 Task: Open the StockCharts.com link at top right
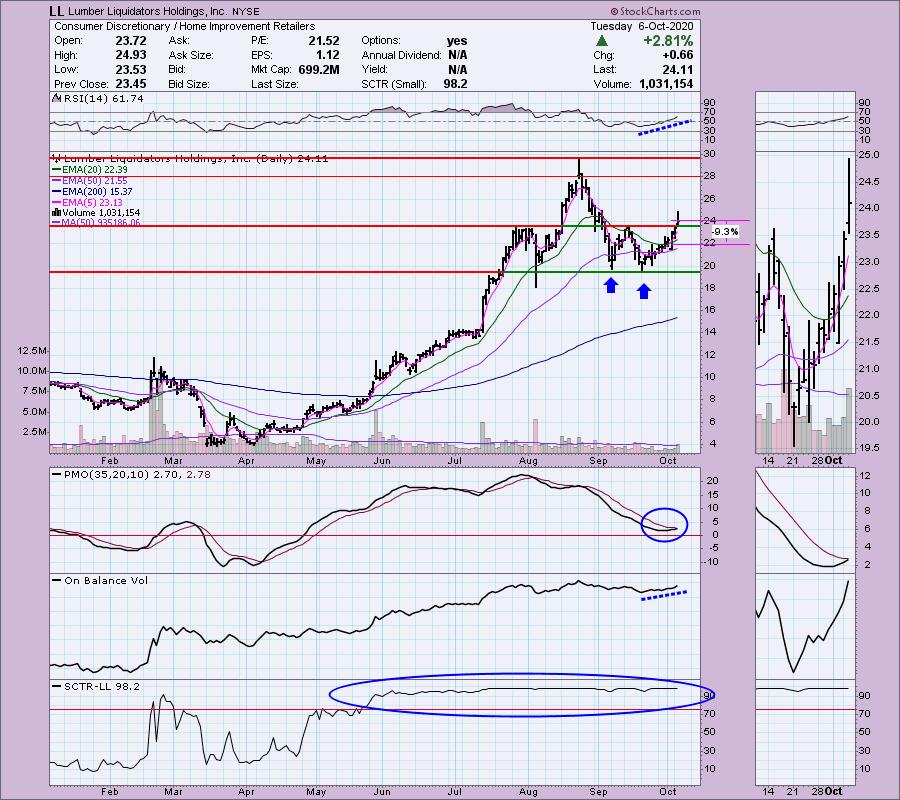point(659,11)
